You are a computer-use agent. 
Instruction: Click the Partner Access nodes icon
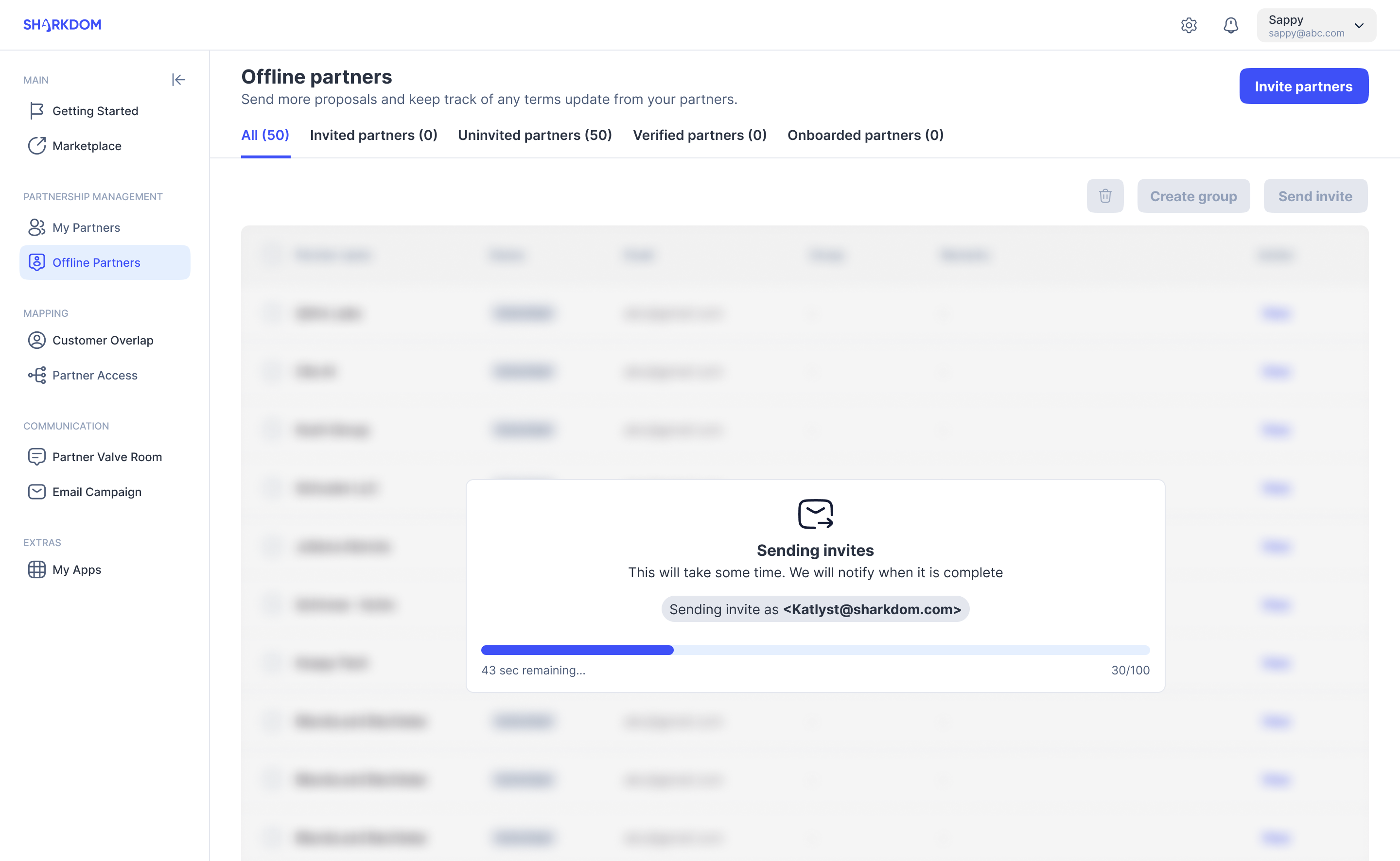point(36,375)
